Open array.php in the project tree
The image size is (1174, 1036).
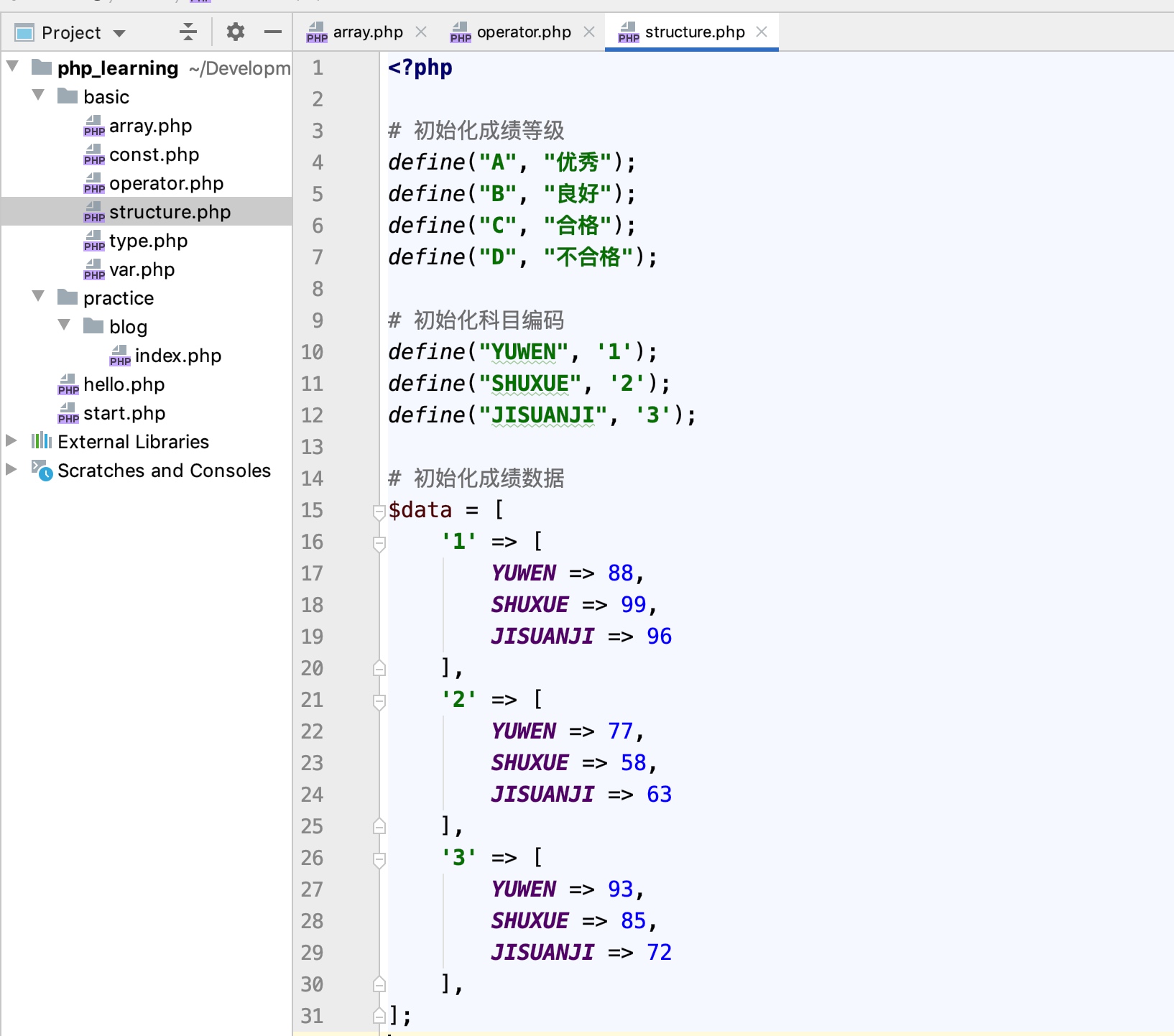click(x=150, y=126)
